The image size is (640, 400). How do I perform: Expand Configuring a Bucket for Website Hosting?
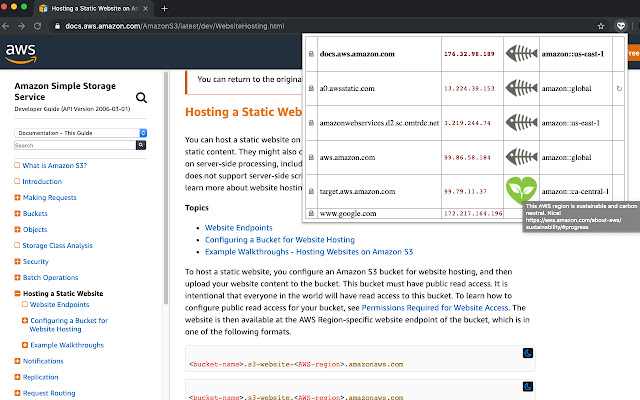pyautogui.click(x=25, y=320)
